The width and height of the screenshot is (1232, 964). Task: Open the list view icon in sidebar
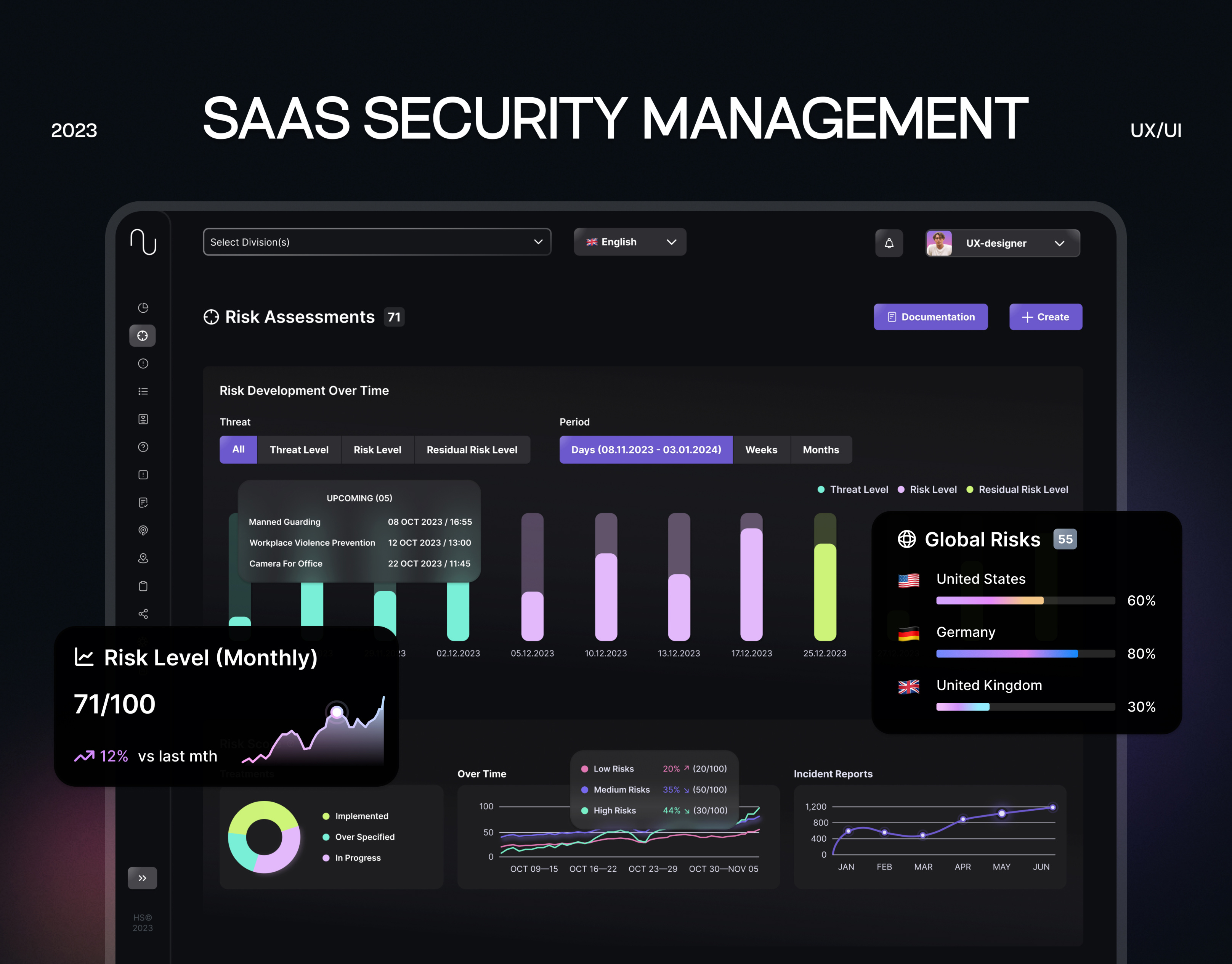(143, 390)
